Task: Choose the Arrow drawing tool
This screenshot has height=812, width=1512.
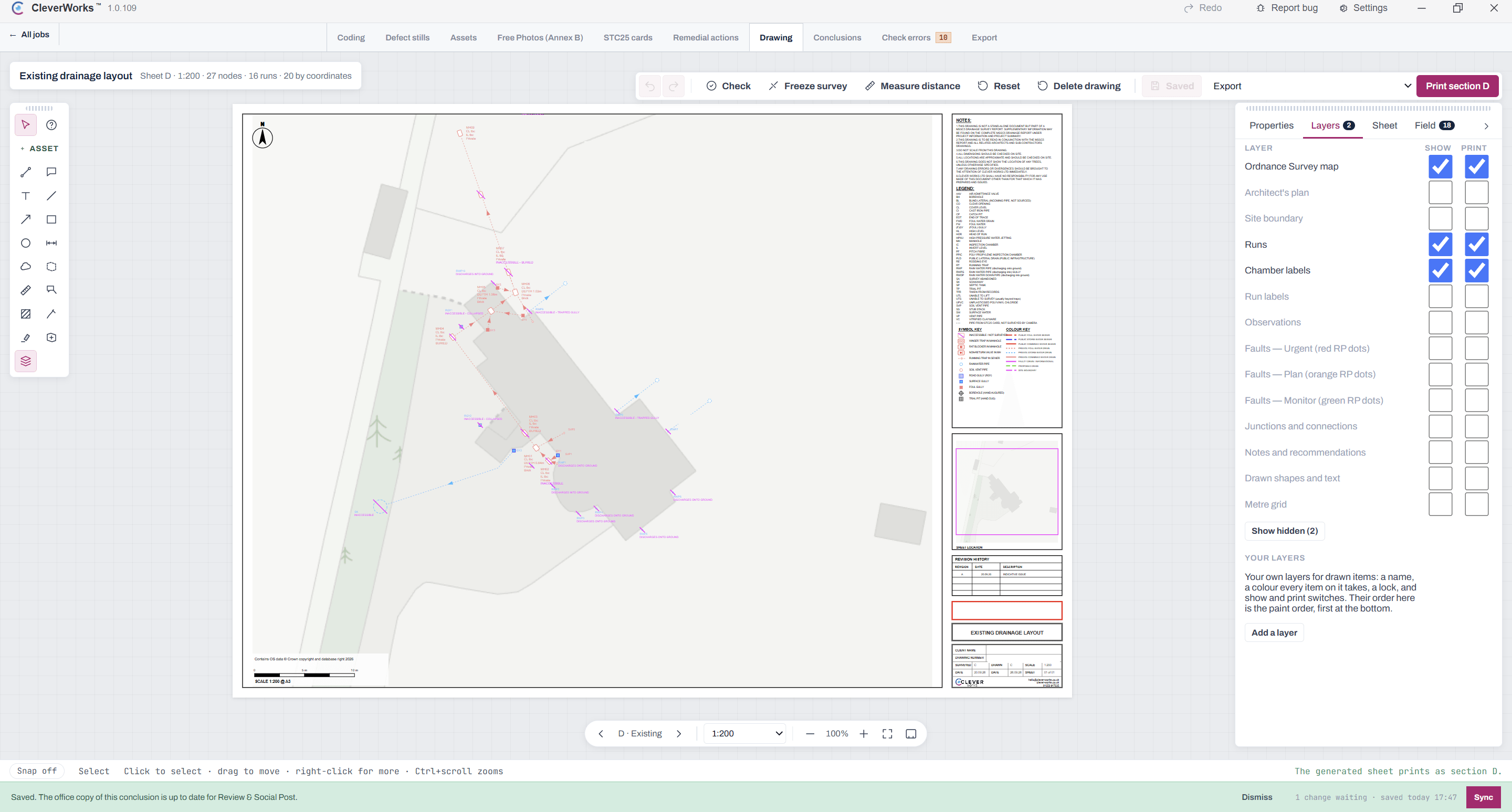Action: coord(26,219)
